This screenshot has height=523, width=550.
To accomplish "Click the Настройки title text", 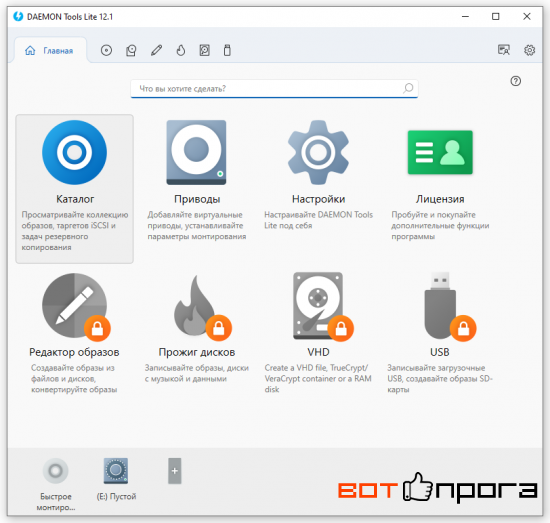I will pyautogui.click(x=318, y=199).
